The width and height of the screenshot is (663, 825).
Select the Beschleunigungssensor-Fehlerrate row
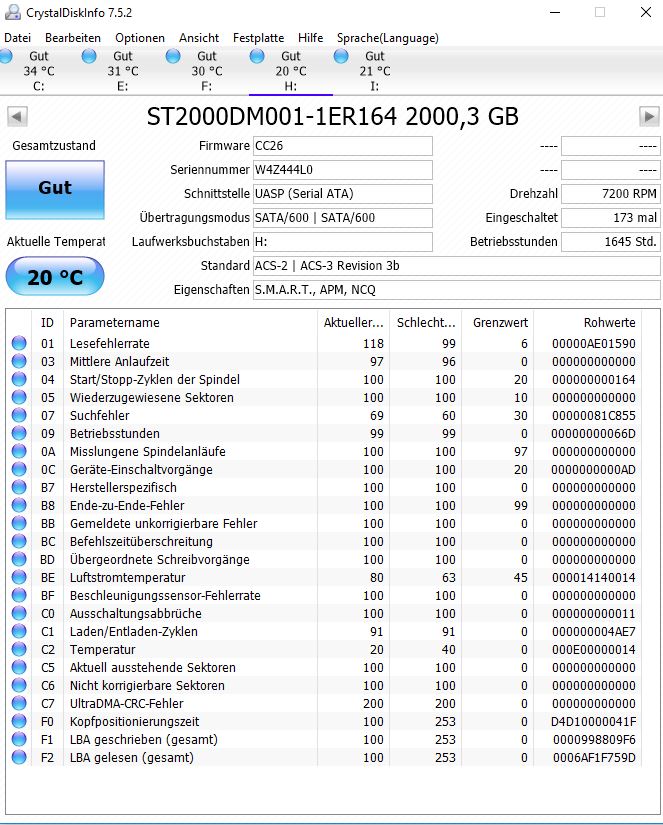pos(324,595)
